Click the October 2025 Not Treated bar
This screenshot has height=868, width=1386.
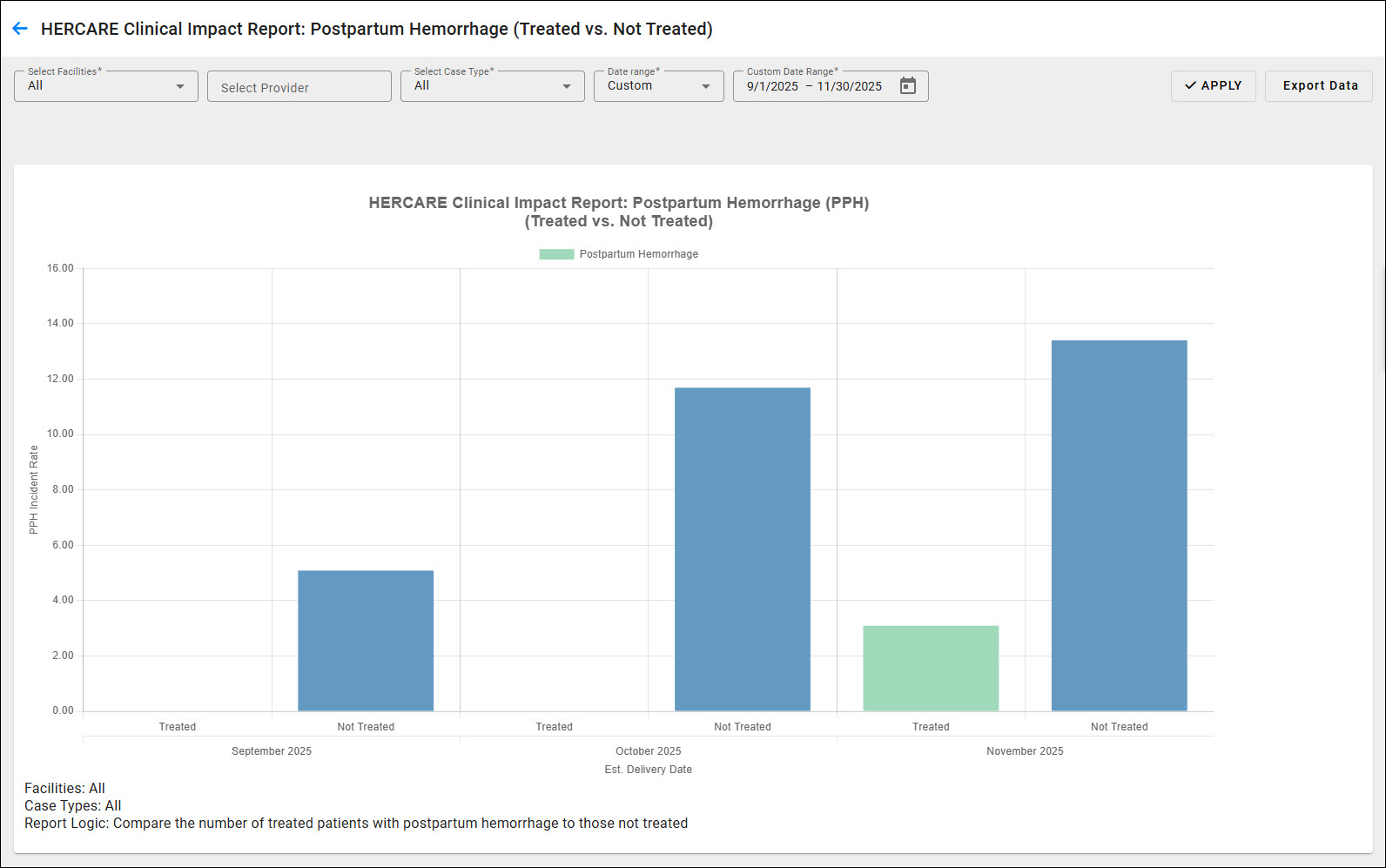click(x=742, y=548)
